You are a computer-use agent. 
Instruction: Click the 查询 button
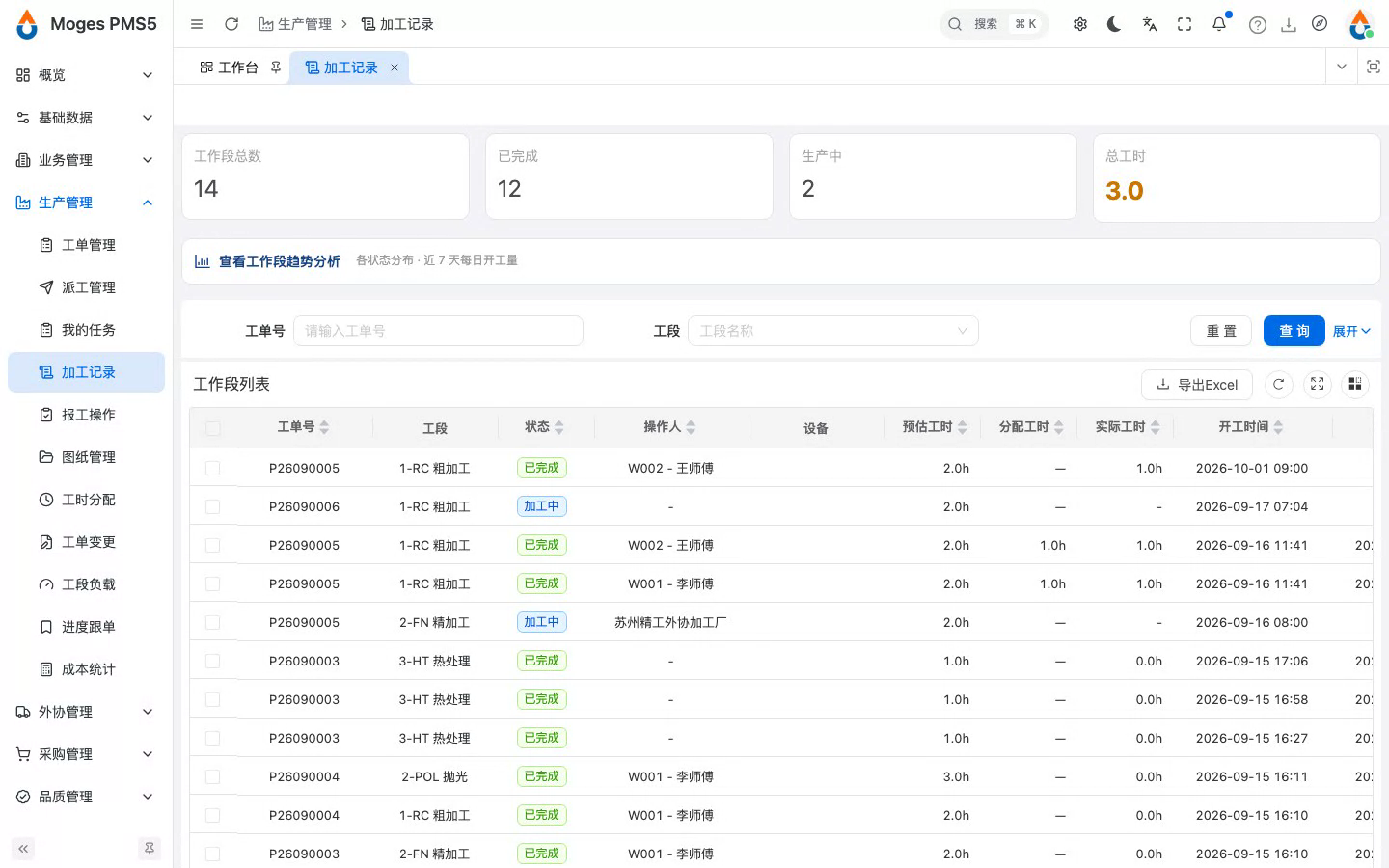click(1294, 331)
